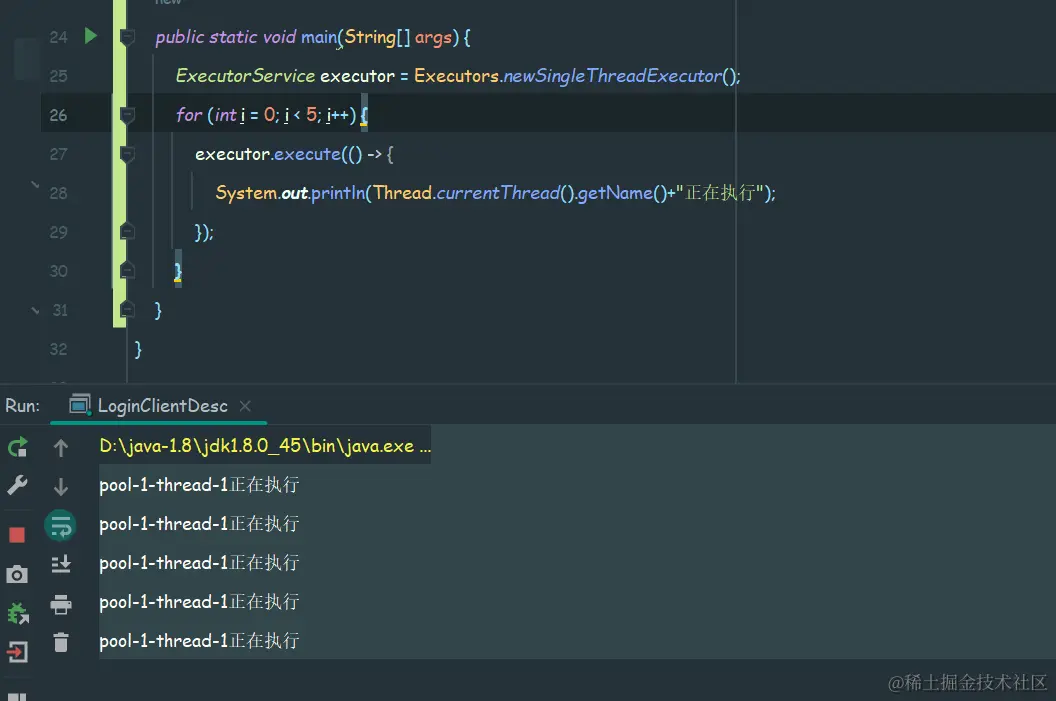Collapse lambda fold marker on line 27
The height and width of the screenshot is (701, 1056).
click(127, 154)
